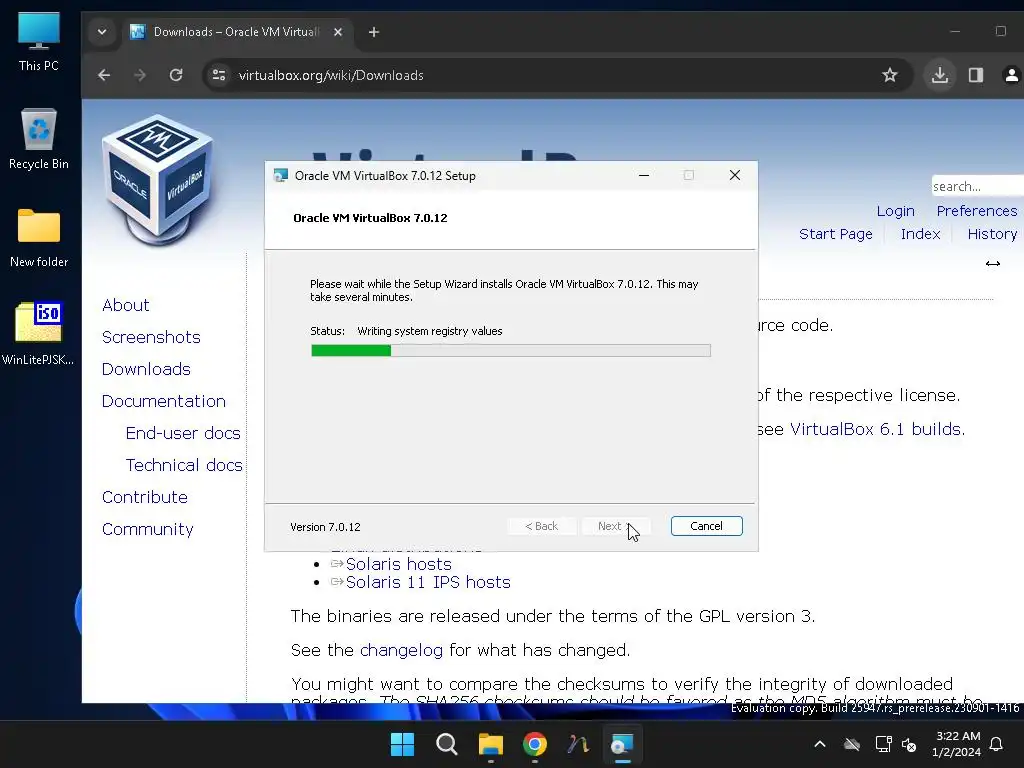The height and width of the screenshot is (768, 1024).
Task: Go back in Chrome
Action: pos(104,75)
